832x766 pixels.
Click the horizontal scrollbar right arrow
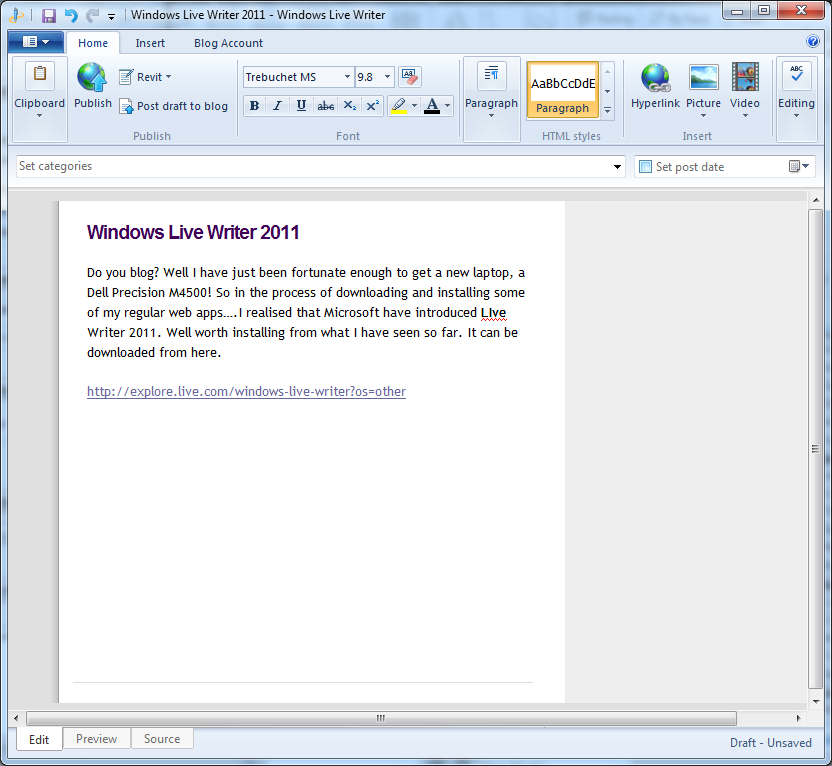click(798, 718)
